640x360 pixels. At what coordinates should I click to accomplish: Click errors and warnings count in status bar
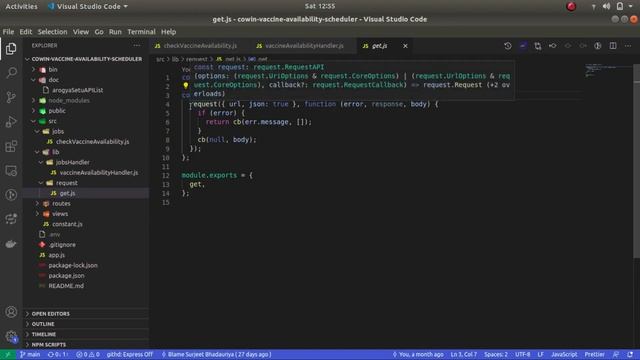tap(88, 354)
